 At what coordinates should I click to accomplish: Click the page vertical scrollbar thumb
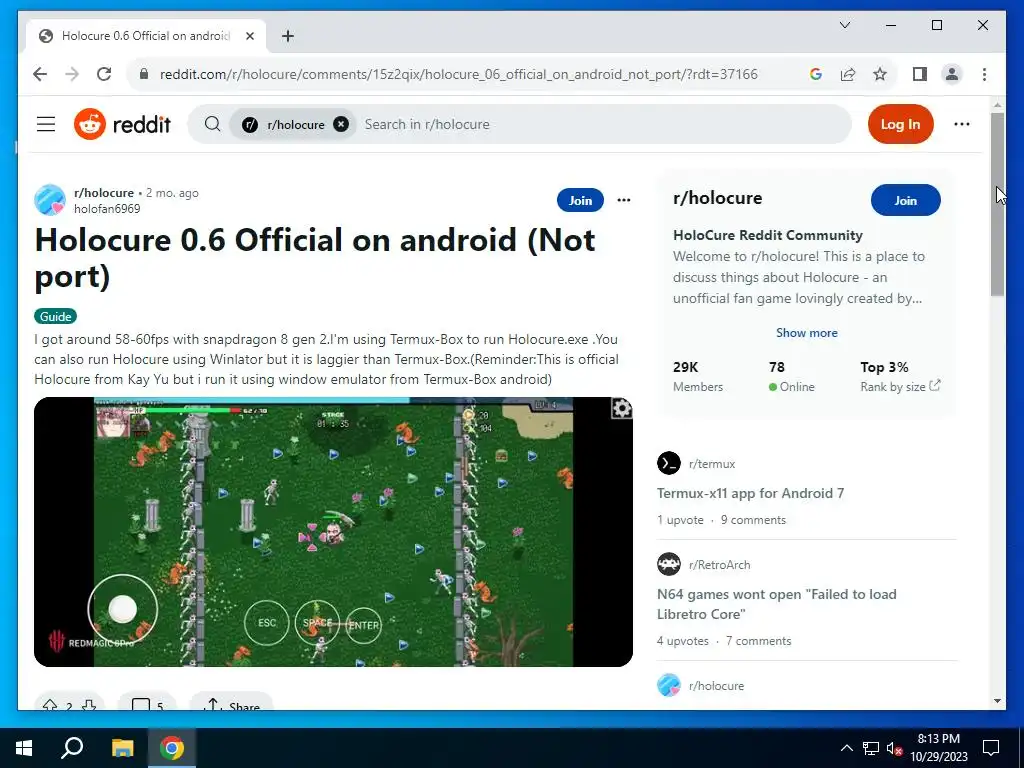point(997,204)
